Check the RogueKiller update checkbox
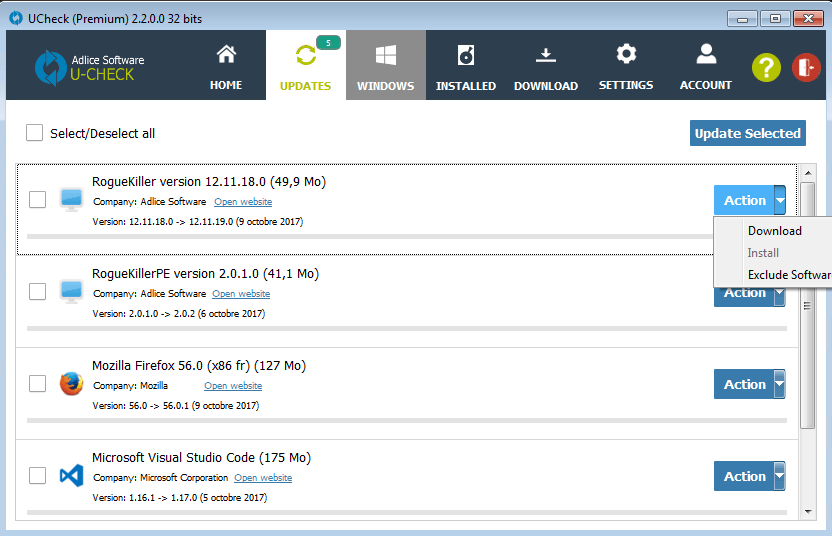The image size is (832, 536). point(37,200)
